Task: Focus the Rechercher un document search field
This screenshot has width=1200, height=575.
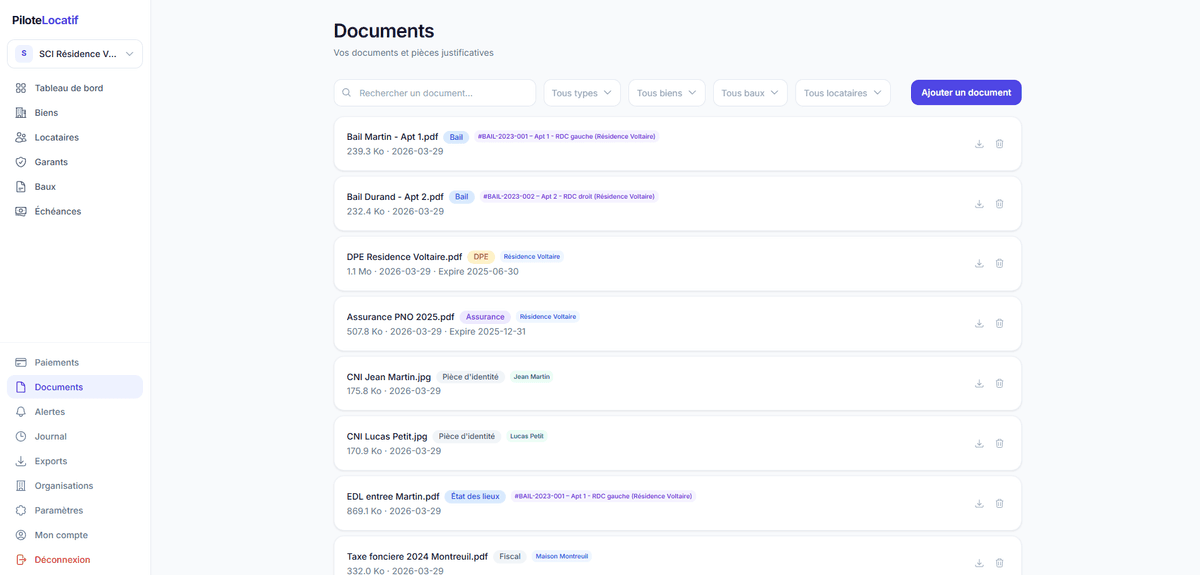Action: [x=435, y=93]
